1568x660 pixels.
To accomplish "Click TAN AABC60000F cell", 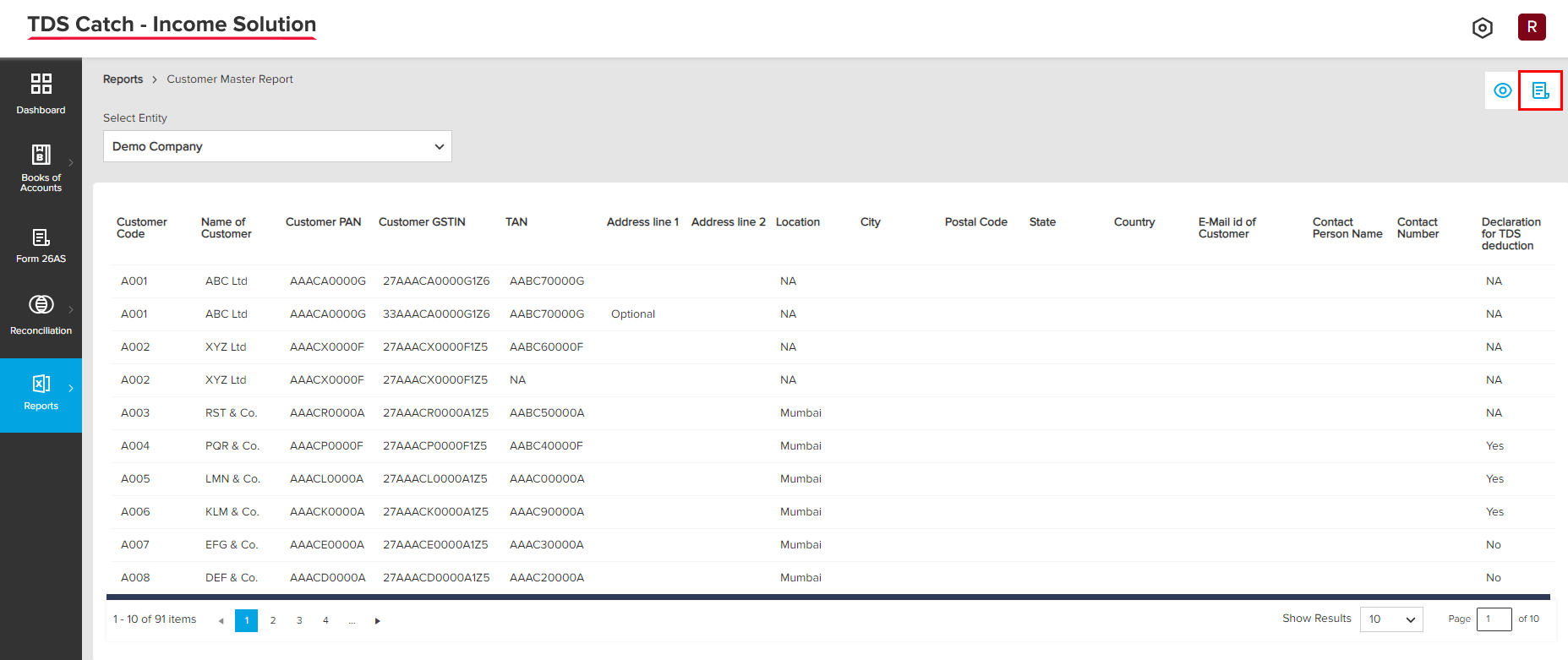I will point(546,346).
